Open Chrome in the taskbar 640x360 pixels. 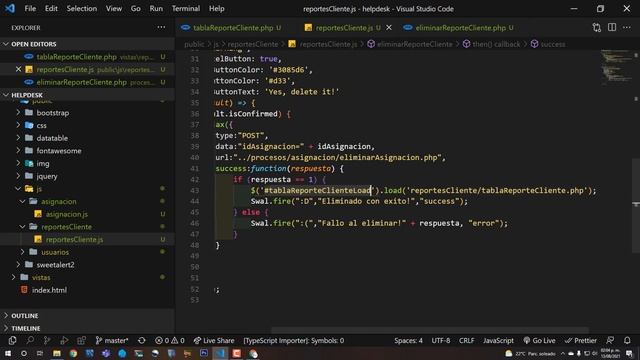[x=73, y=353]
